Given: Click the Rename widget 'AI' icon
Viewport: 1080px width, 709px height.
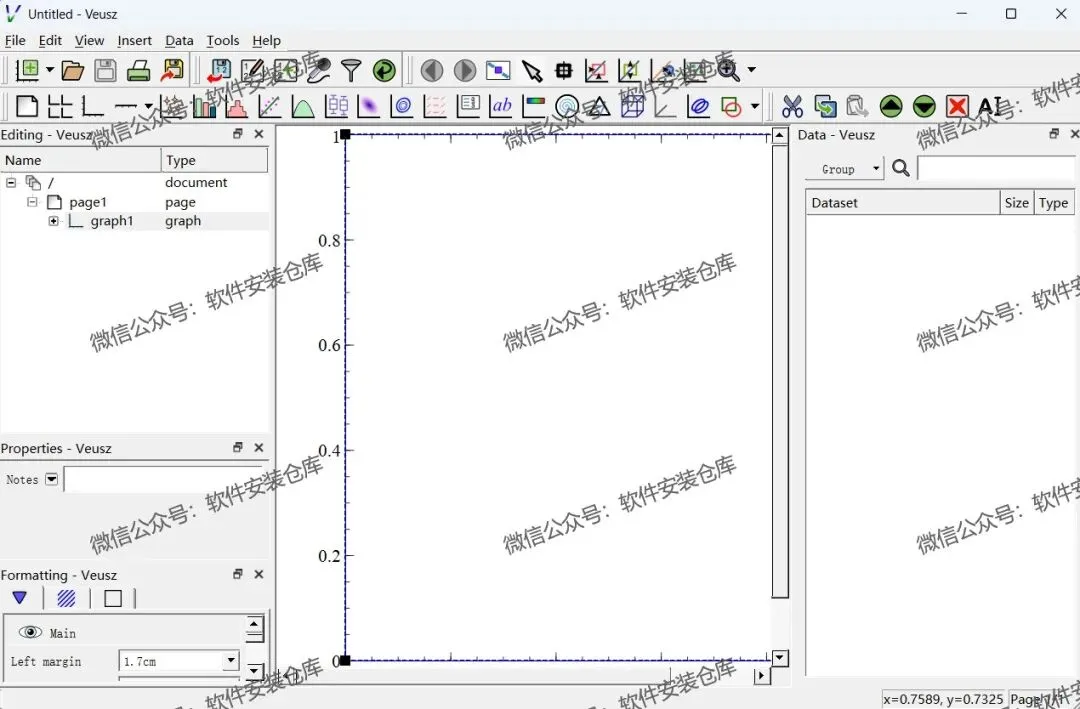Looking at the screenshot, I should [x=990, y=106].
